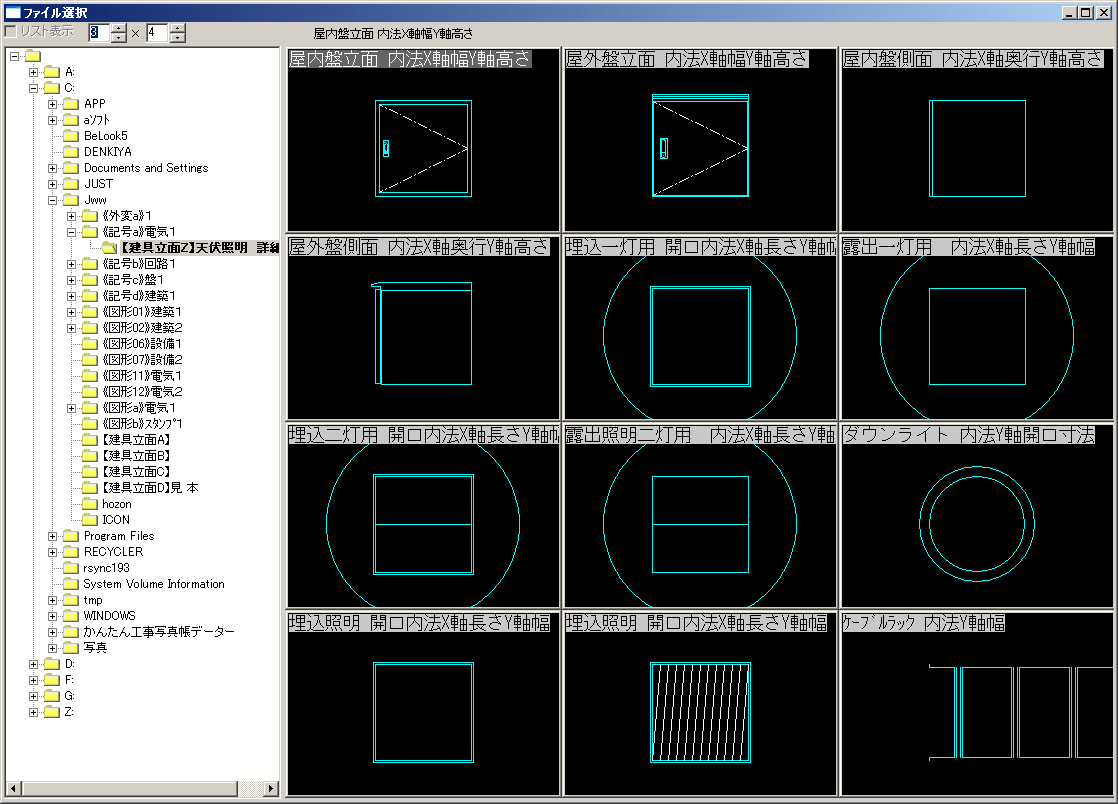
Task: Click the column count input showing 3
Action: coord(98,32)
